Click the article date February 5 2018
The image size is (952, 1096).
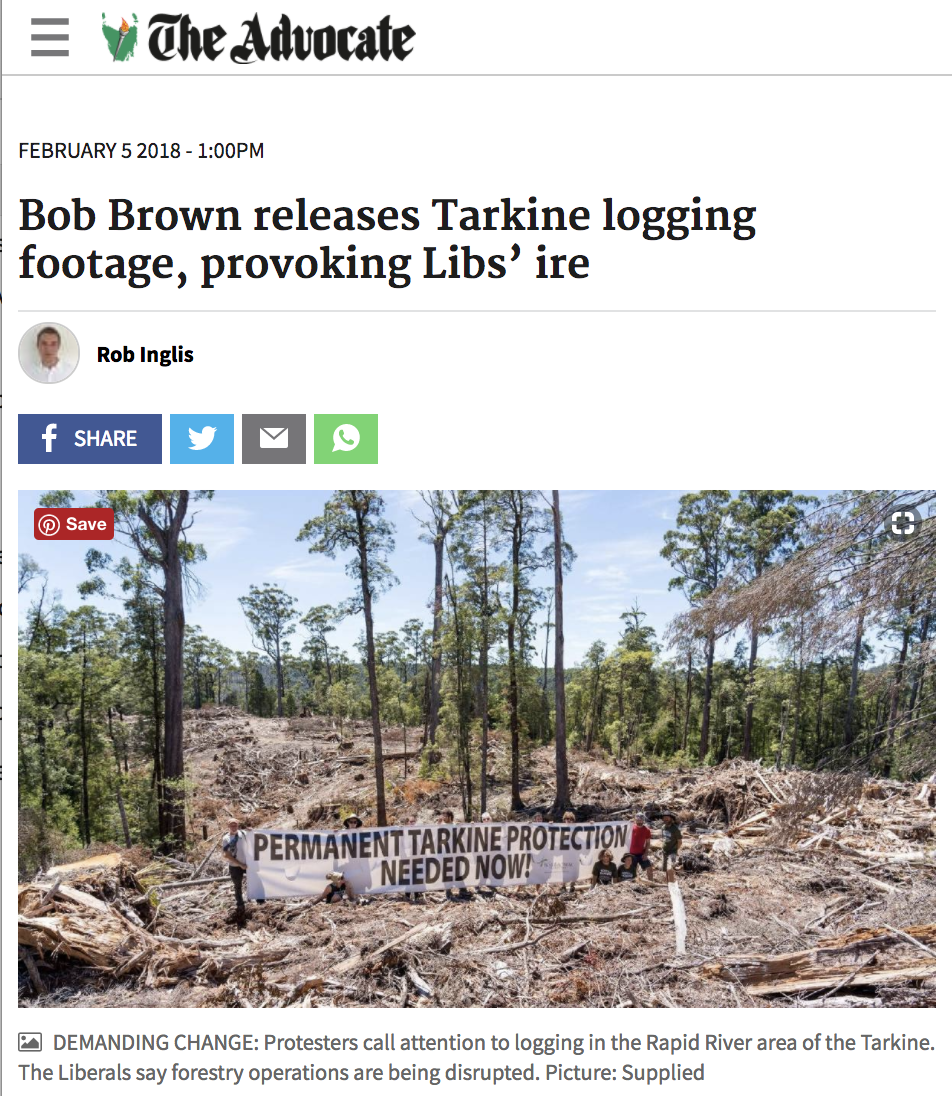click(x=141, y=151)
